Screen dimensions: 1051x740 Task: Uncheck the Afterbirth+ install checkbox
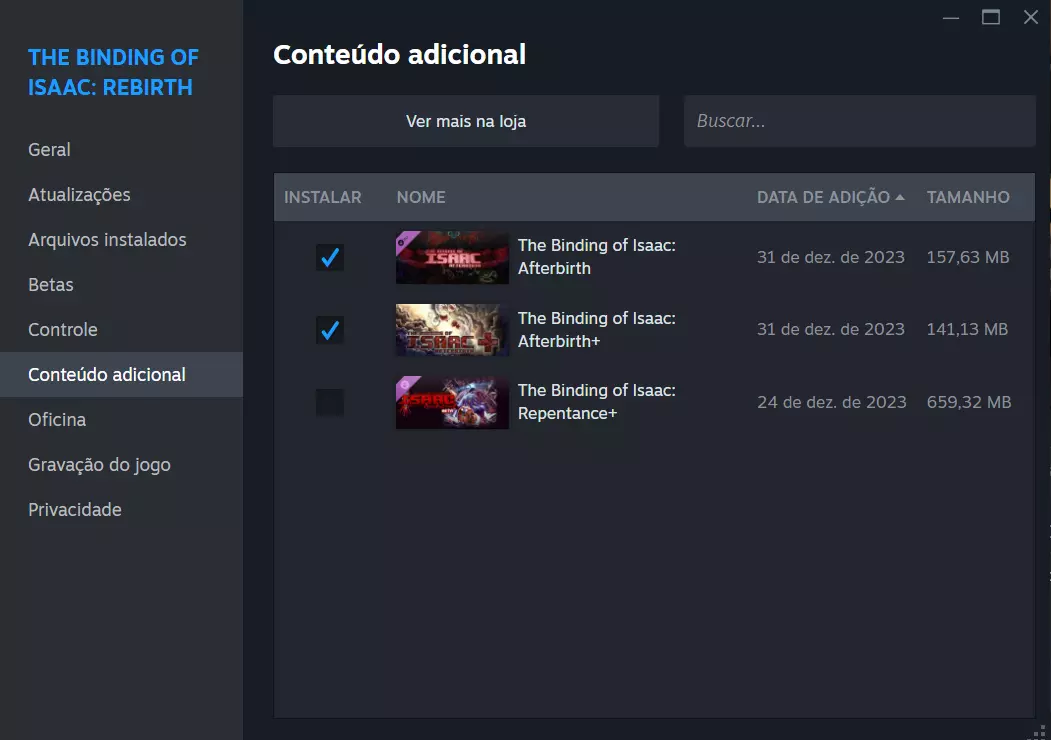[330, 330]
